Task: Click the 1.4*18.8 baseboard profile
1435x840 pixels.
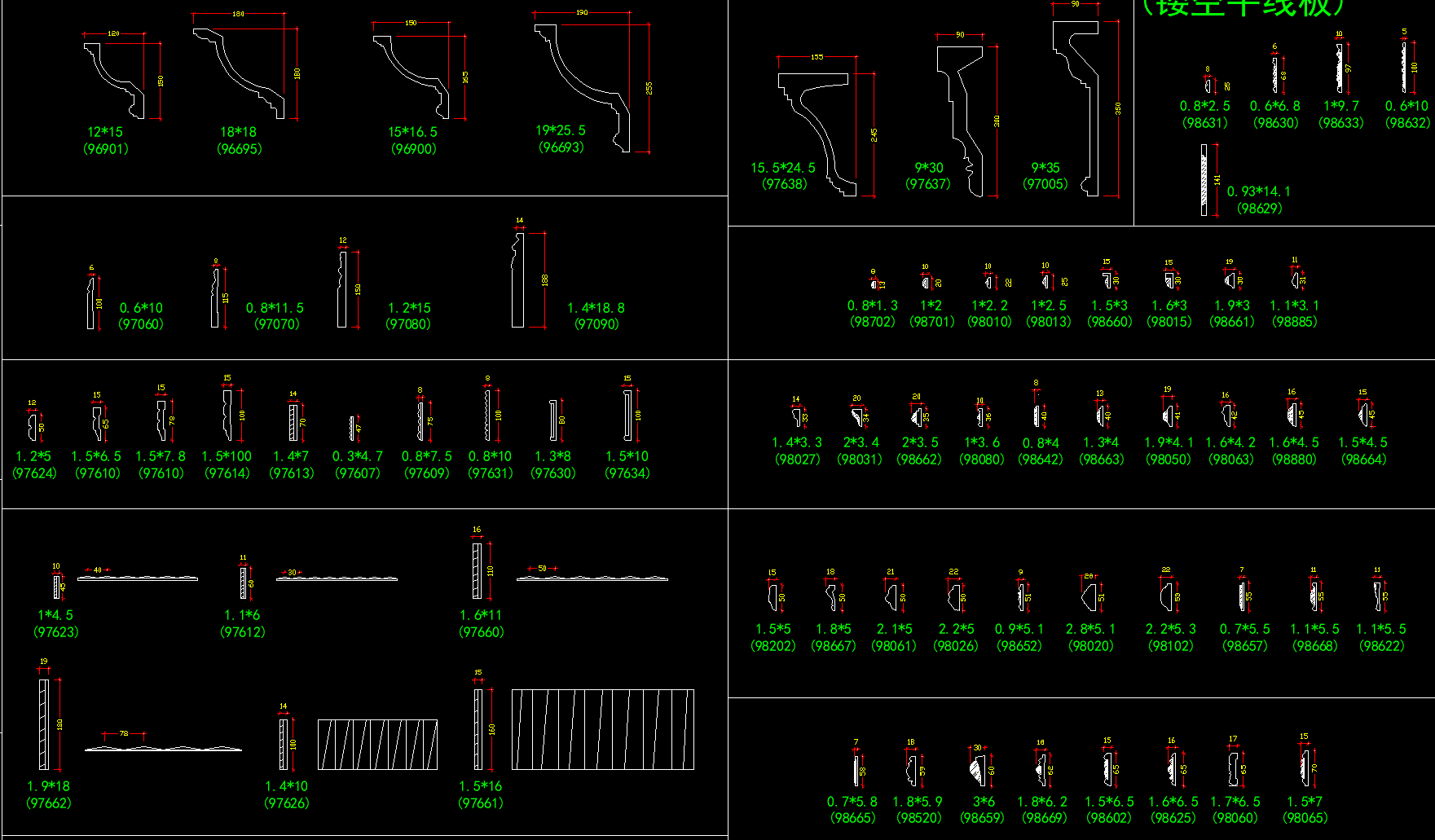Action: 517,281
